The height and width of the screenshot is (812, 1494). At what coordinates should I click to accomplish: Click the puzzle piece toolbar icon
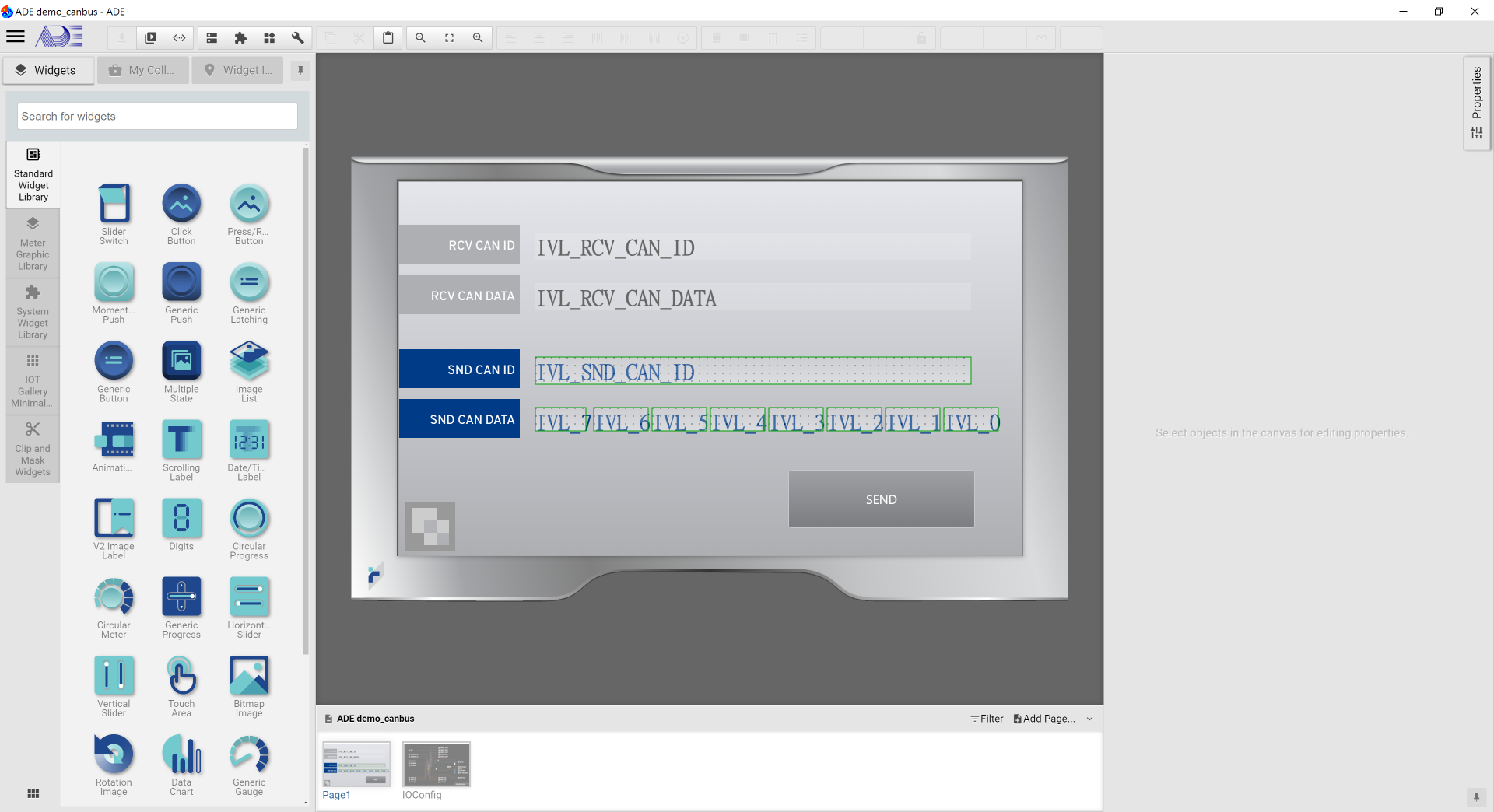pyautogui.click(x=240, y=37)
